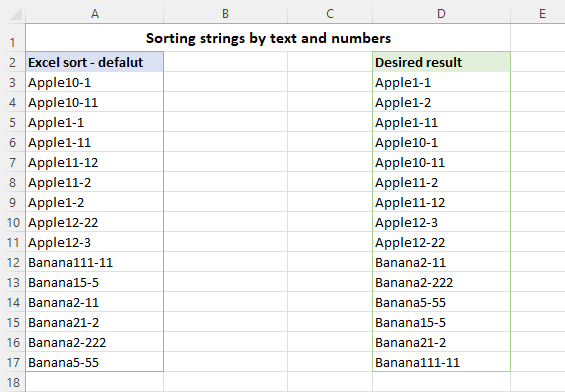Select cell A16 containing Banana2-222
The image size is (565, 392).
point(94,342)
